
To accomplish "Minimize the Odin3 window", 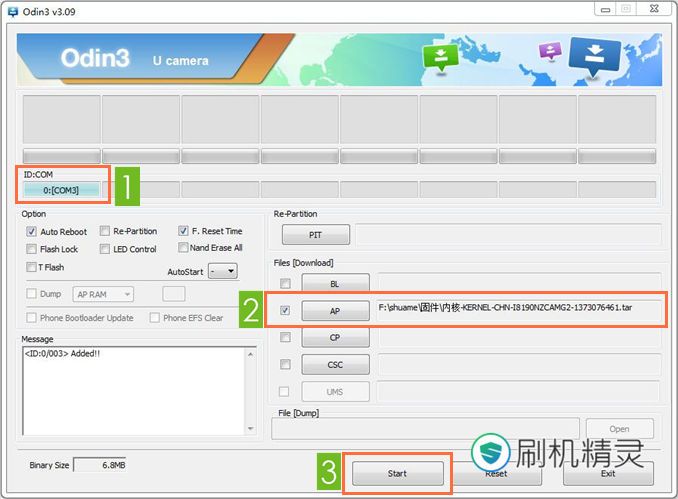I will (x=605, y=9).
